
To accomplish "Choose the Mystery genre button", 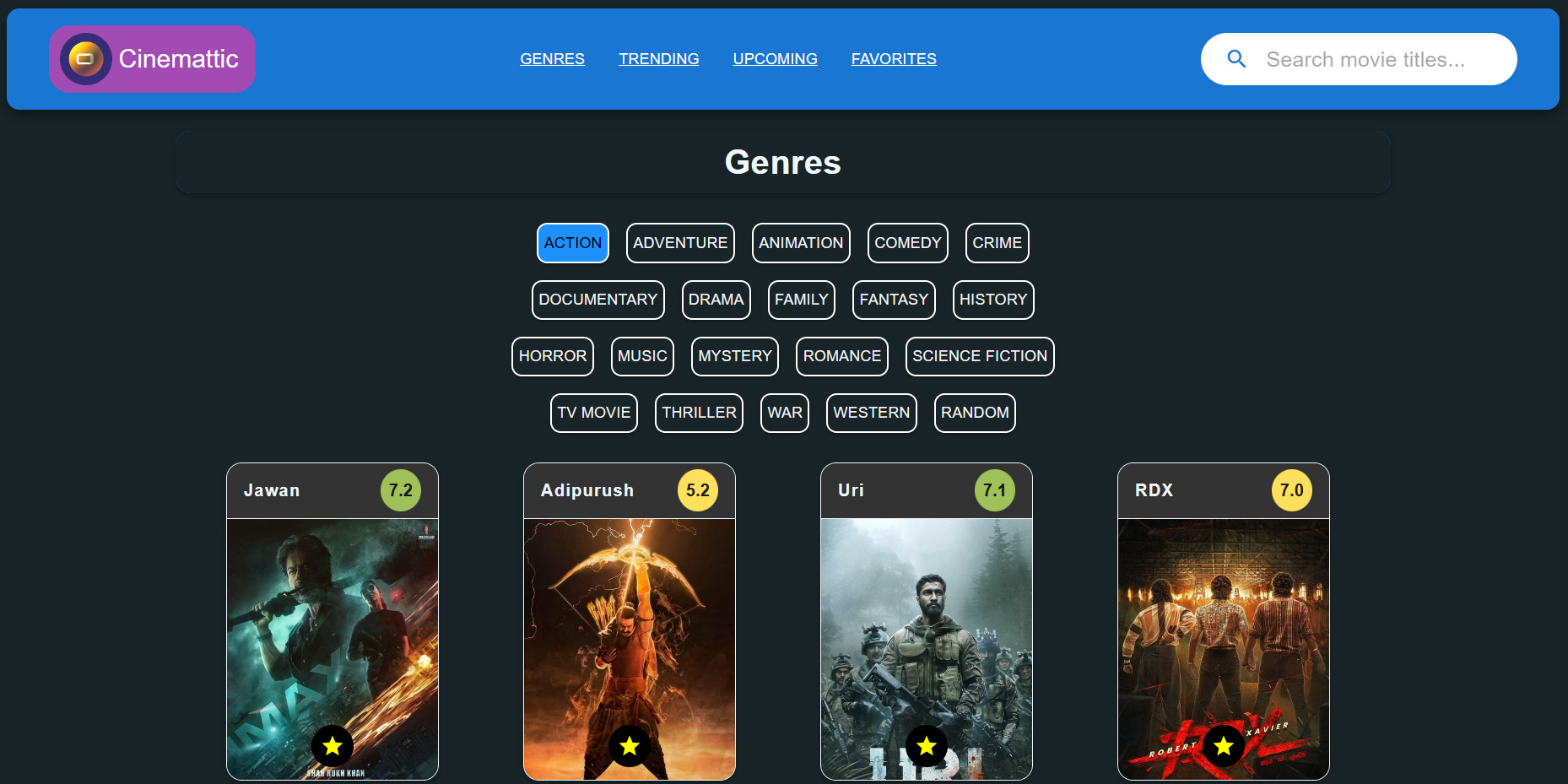I will point(735,356).
